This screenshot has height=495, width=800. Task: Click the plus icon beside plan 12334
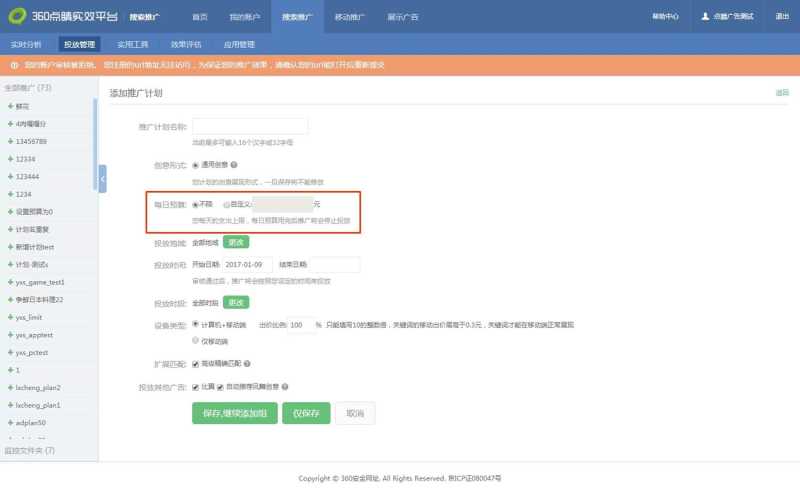click(10, 159)
